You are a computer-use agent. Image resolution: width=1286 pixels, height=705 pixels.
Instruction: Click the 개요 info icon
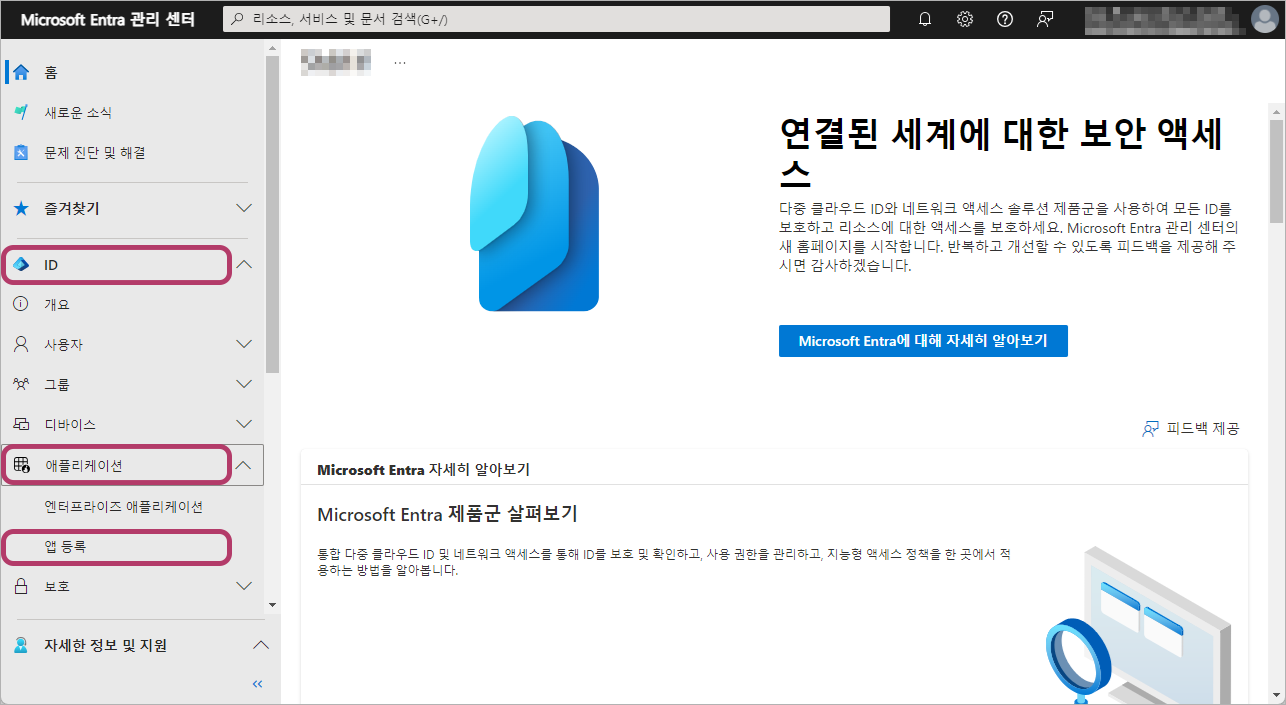click(x=21, y=304)
